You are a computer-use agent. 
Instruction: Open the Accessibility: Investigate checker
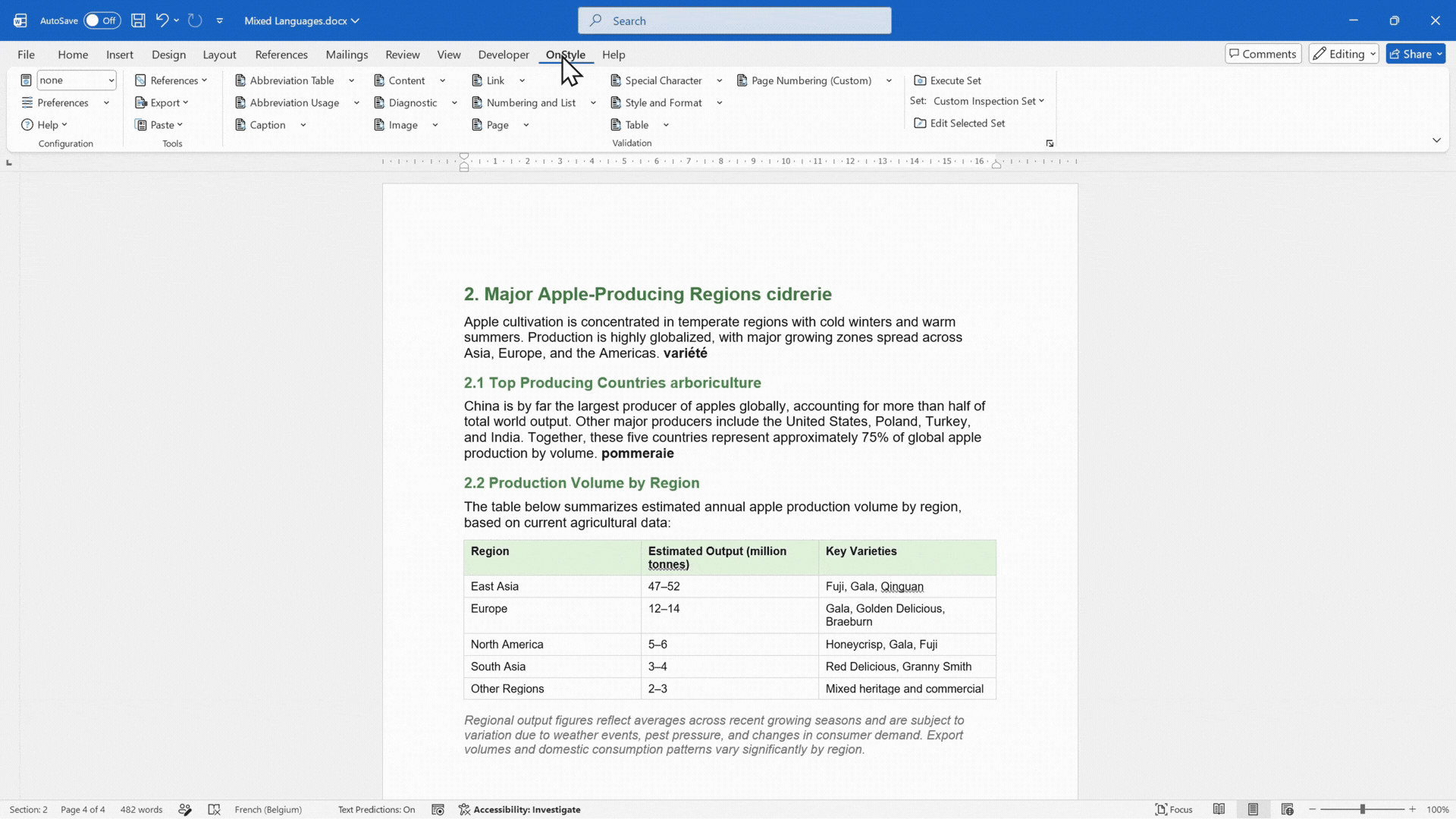coord(519,809)
